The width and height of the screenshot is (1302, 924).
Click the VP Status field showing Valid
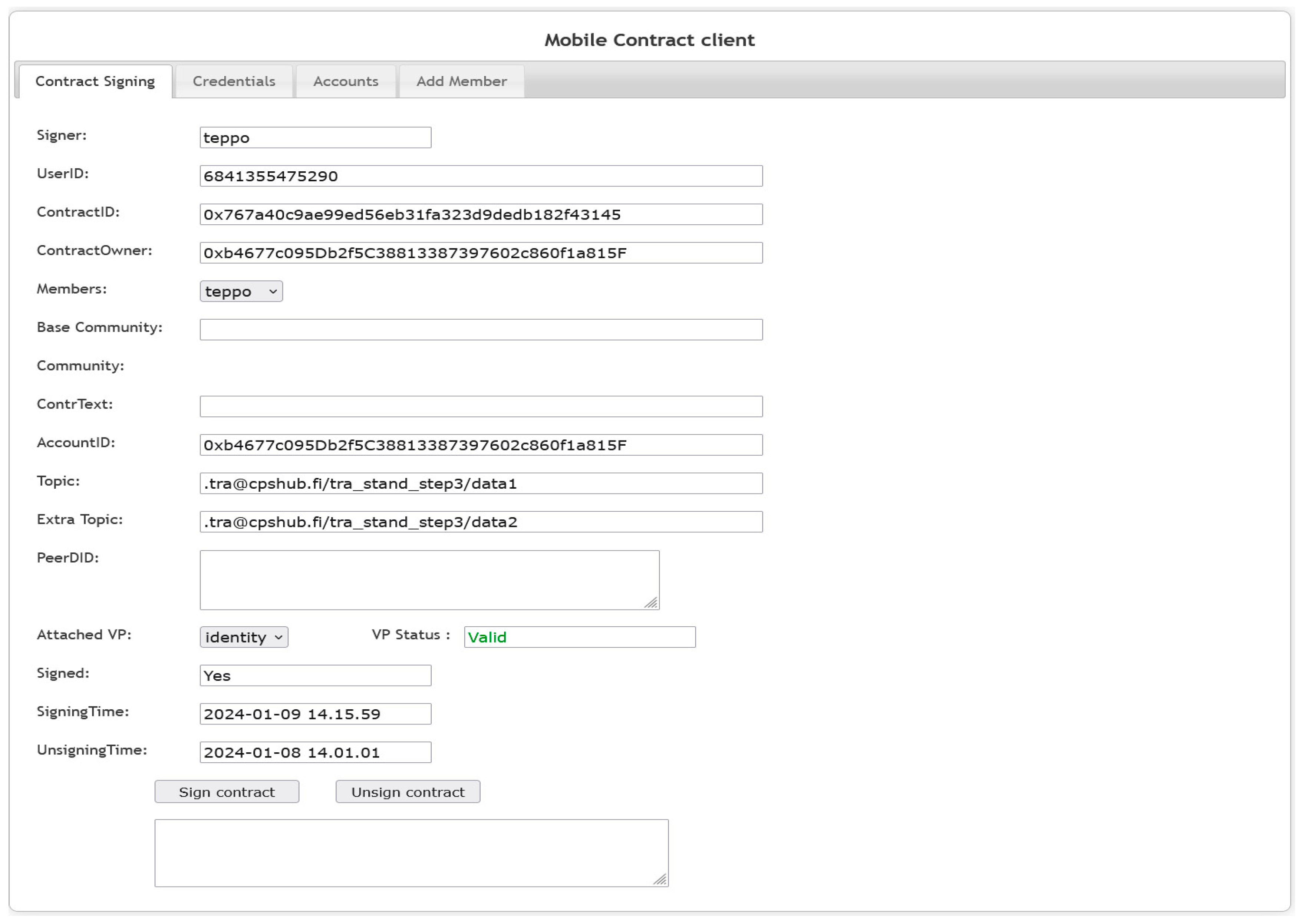tap(579, 637)
